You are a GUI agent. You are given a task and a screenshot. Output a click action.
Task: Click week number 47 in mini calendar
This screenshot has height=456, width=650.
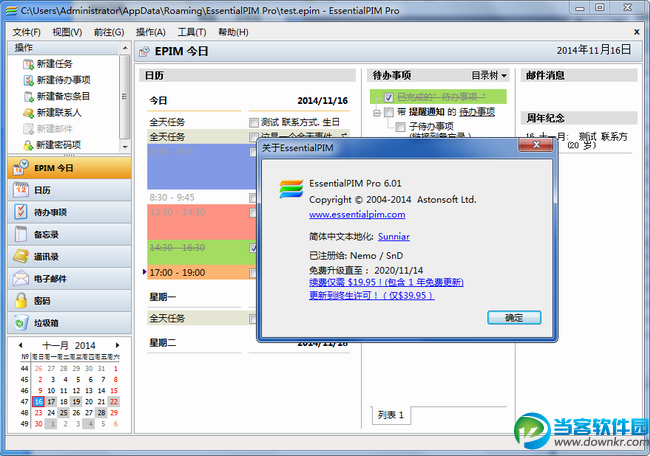(24, 402)
